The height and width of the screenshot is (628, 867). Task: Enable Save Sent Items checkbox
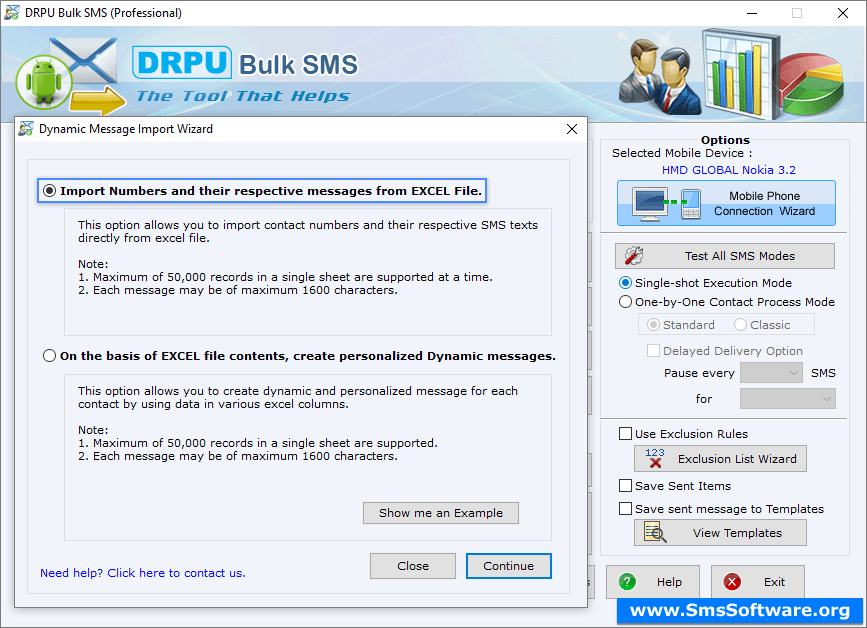(x=625, y=486)
